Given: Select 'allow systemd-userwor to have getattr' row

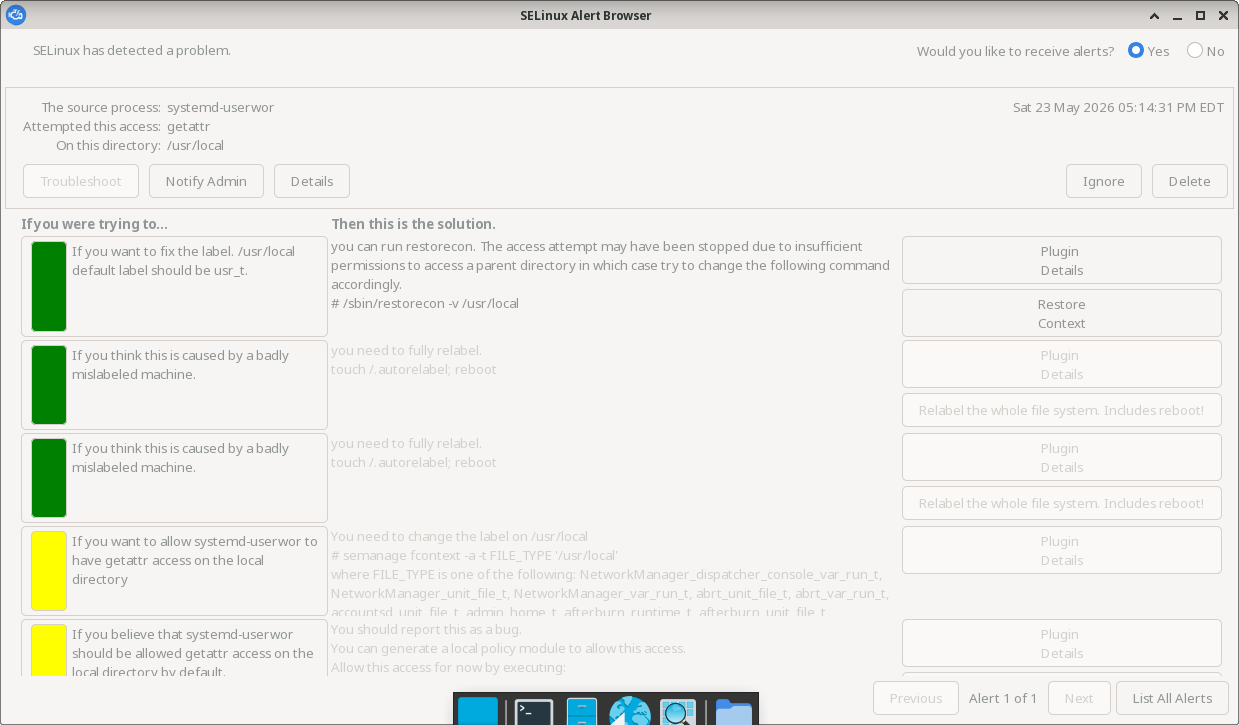Looking at the screenshot, I should pyautogui.click(x=174, y=570).
